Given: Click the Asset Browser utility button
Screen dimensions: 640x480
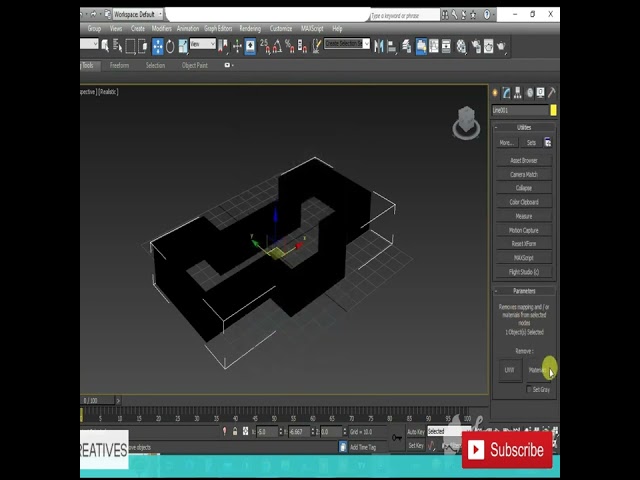Looking at the screenshot, I should tap(524, 160).
